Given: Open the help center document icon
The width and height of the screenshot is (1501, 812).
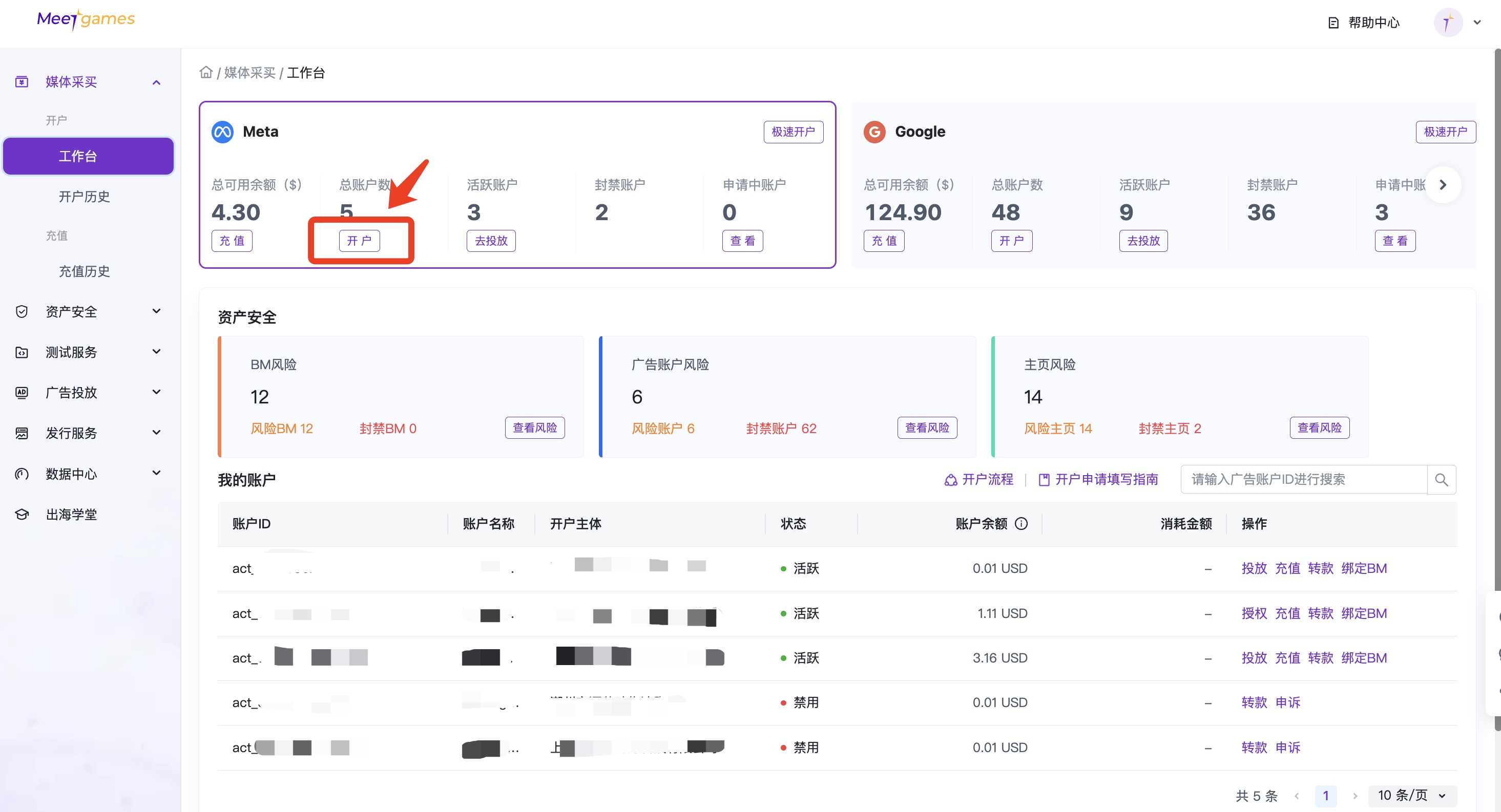Looking at the screenshot, I should 1333,23.
